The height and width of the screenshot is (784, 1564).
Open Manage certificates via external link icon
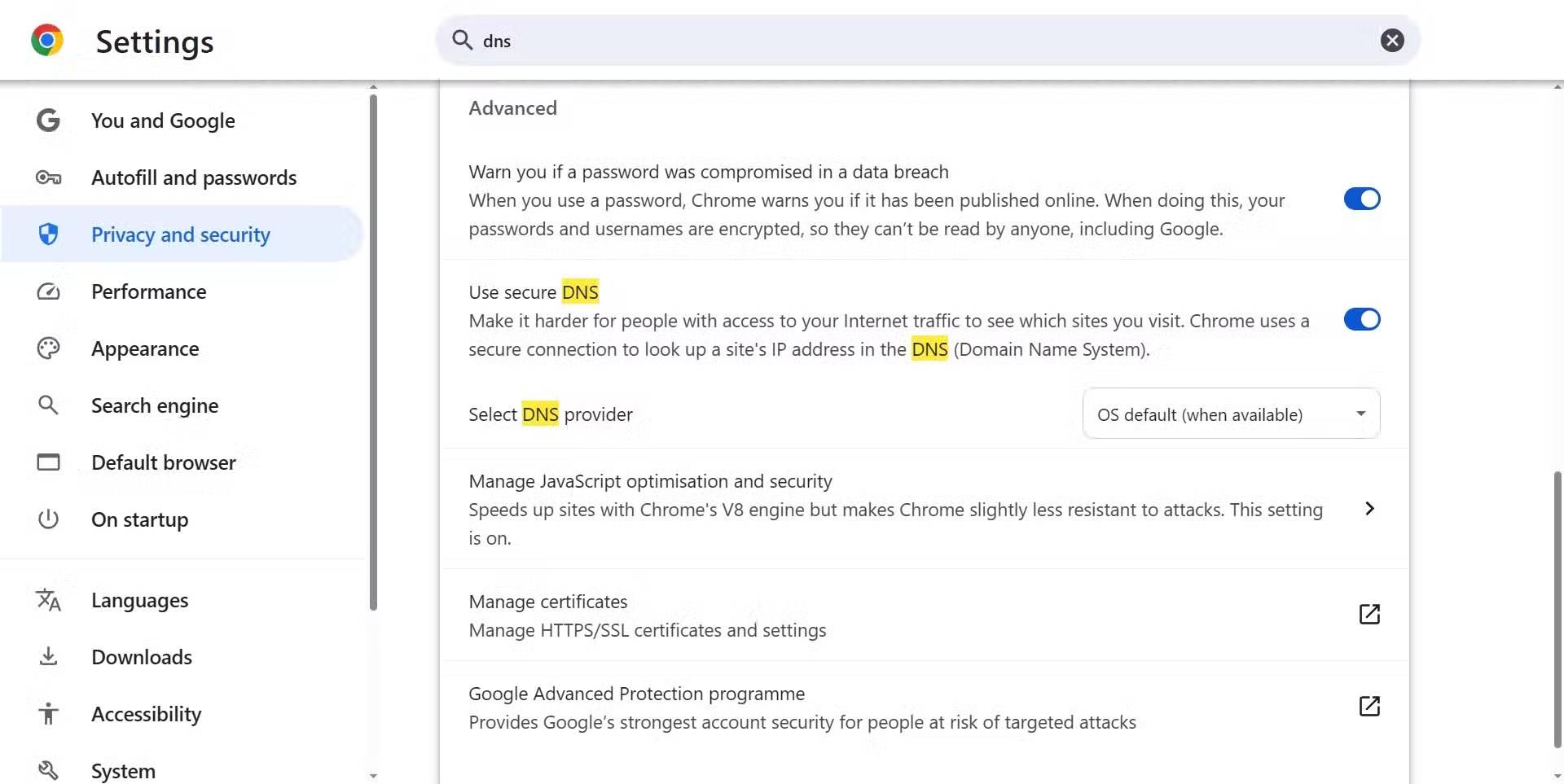click(1369, 615)
